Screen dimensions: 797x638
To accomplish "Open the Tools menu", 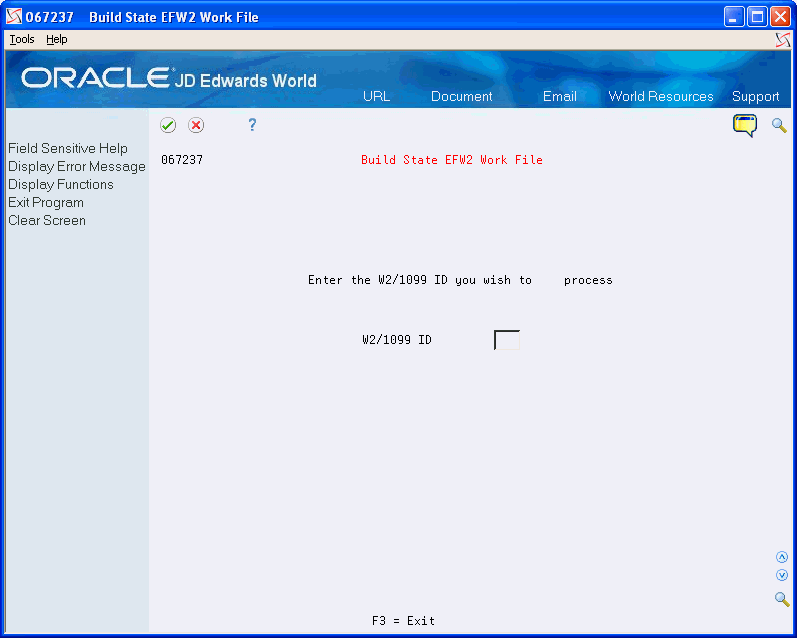I will pos(22,39).
